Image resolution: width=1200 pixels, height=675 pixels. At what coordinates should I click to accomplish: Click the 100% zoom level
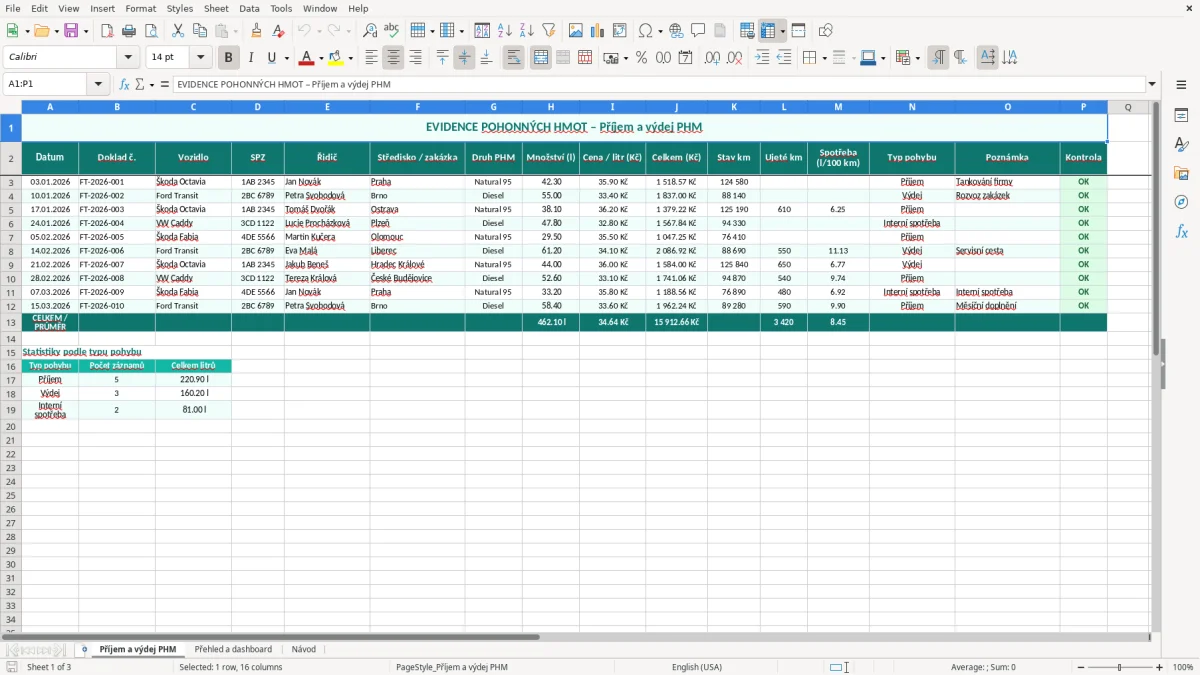1183,667
